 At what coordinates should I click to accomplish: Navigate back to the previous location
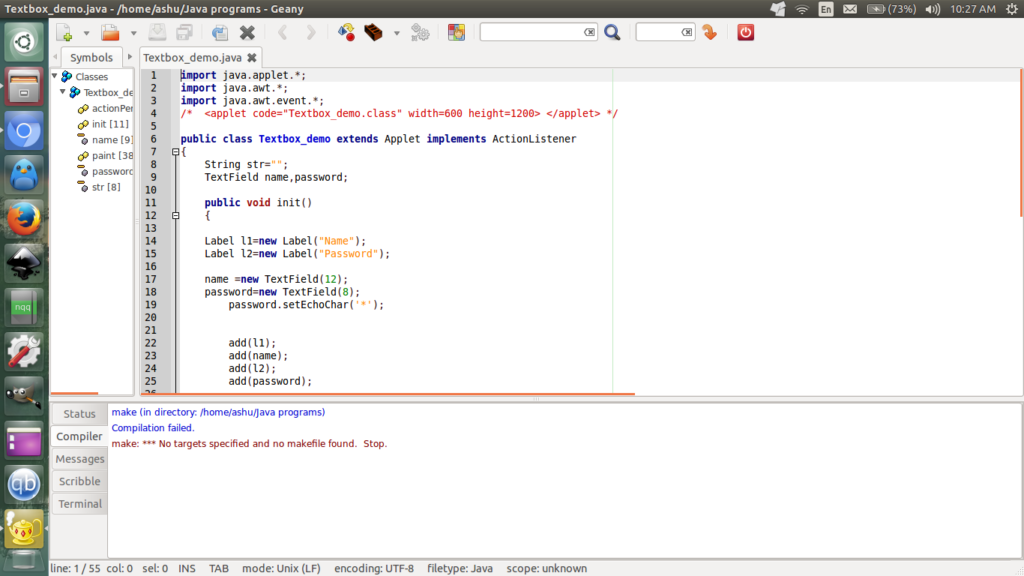coord(283,33)
